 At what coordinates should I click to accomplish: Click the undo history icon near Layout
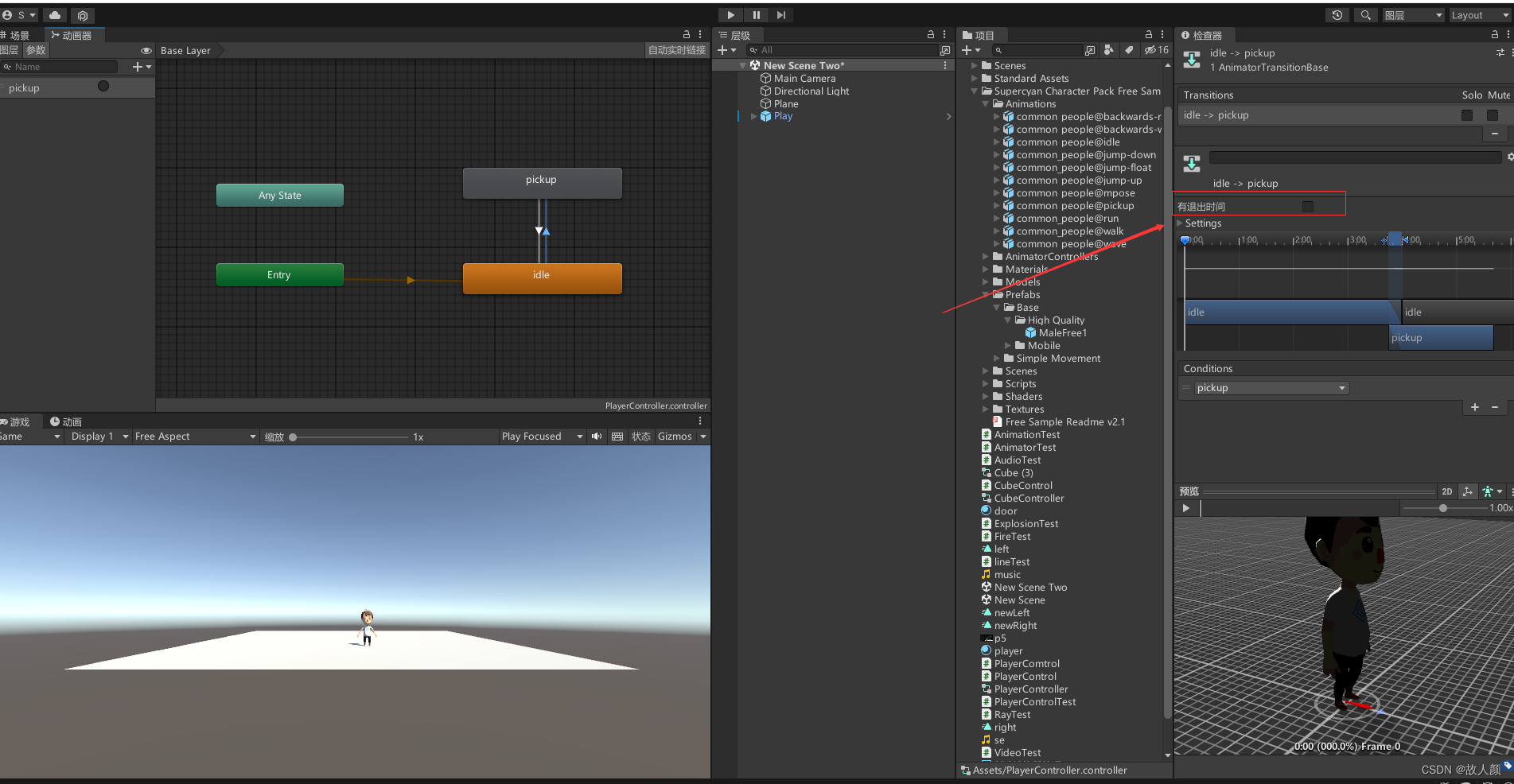pos(1336,15)
